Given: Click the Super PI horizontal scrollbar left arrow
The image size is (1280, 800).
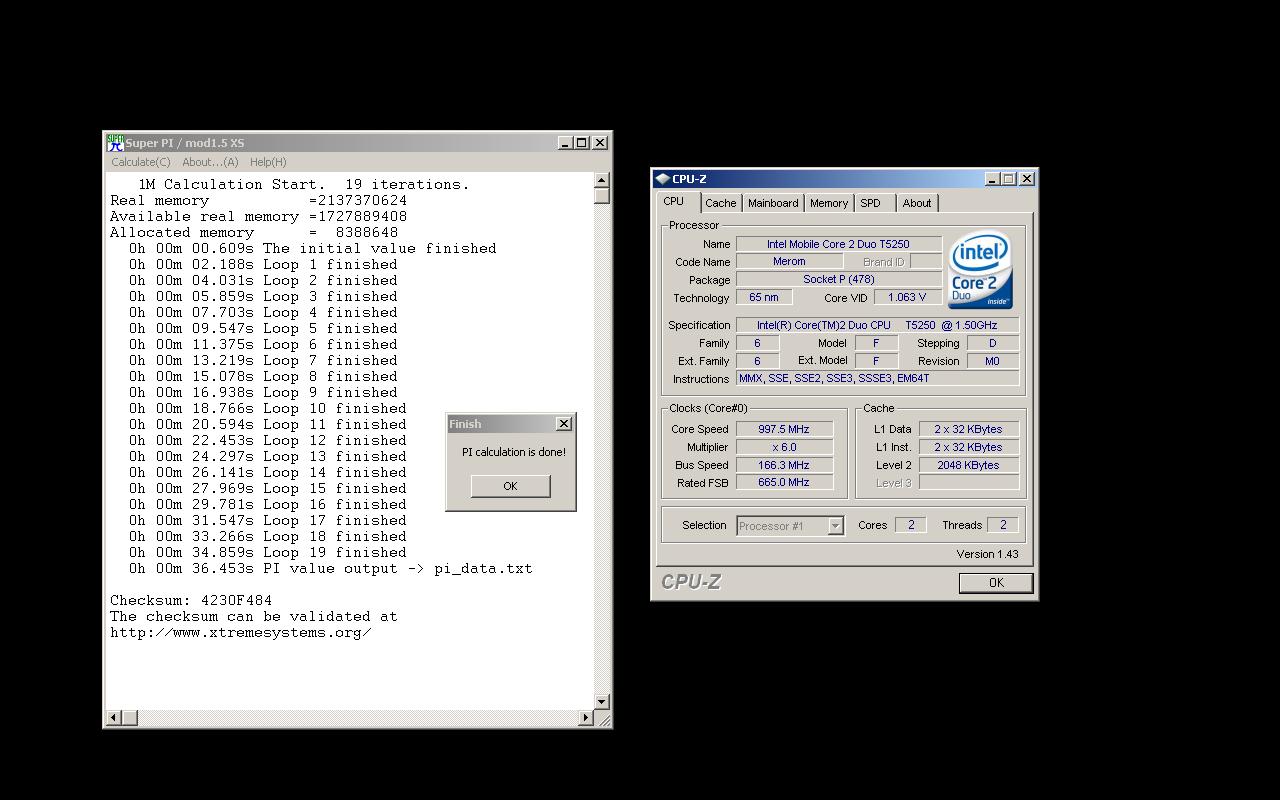Looking at the screenshot, I should [x=113, y=717].
